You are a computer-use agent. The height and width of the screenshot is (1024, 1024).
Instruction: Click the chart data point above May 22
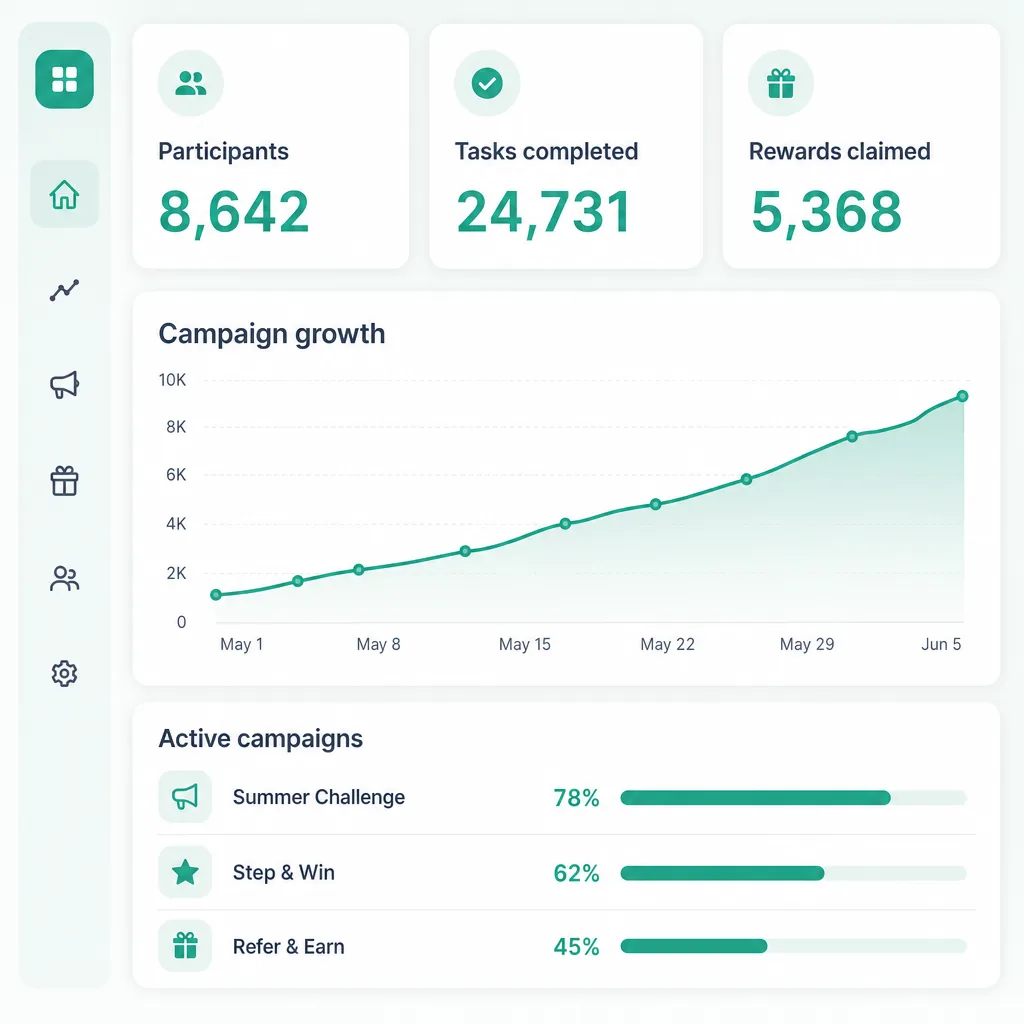point(656,504)
